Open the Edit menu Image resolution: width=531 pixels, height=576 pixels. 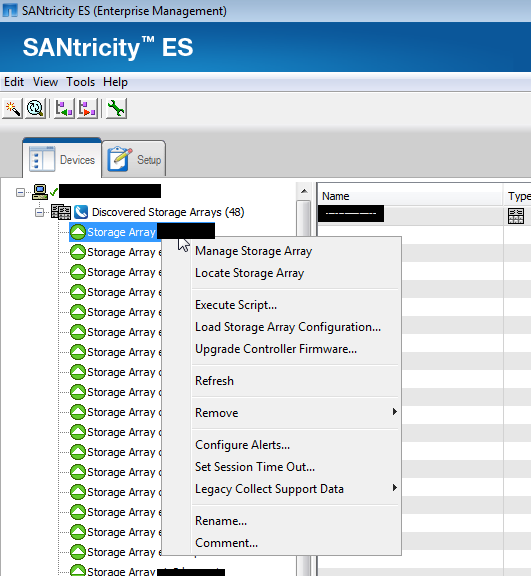[x=14, y=82]
